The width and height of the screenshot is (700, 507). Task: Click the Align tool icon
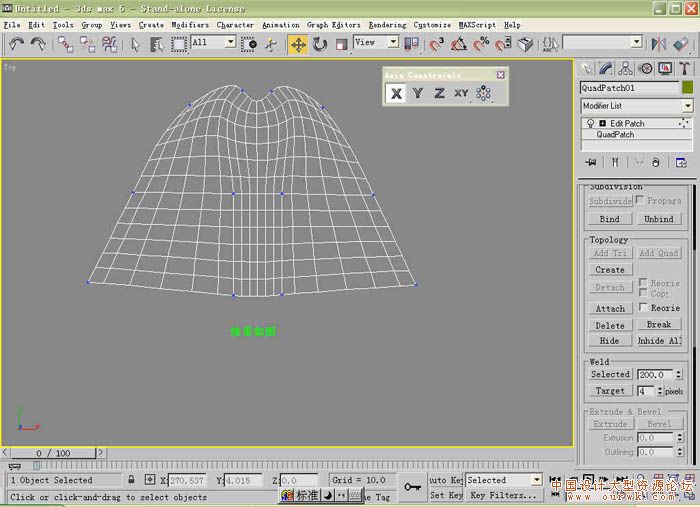point(681,44)
